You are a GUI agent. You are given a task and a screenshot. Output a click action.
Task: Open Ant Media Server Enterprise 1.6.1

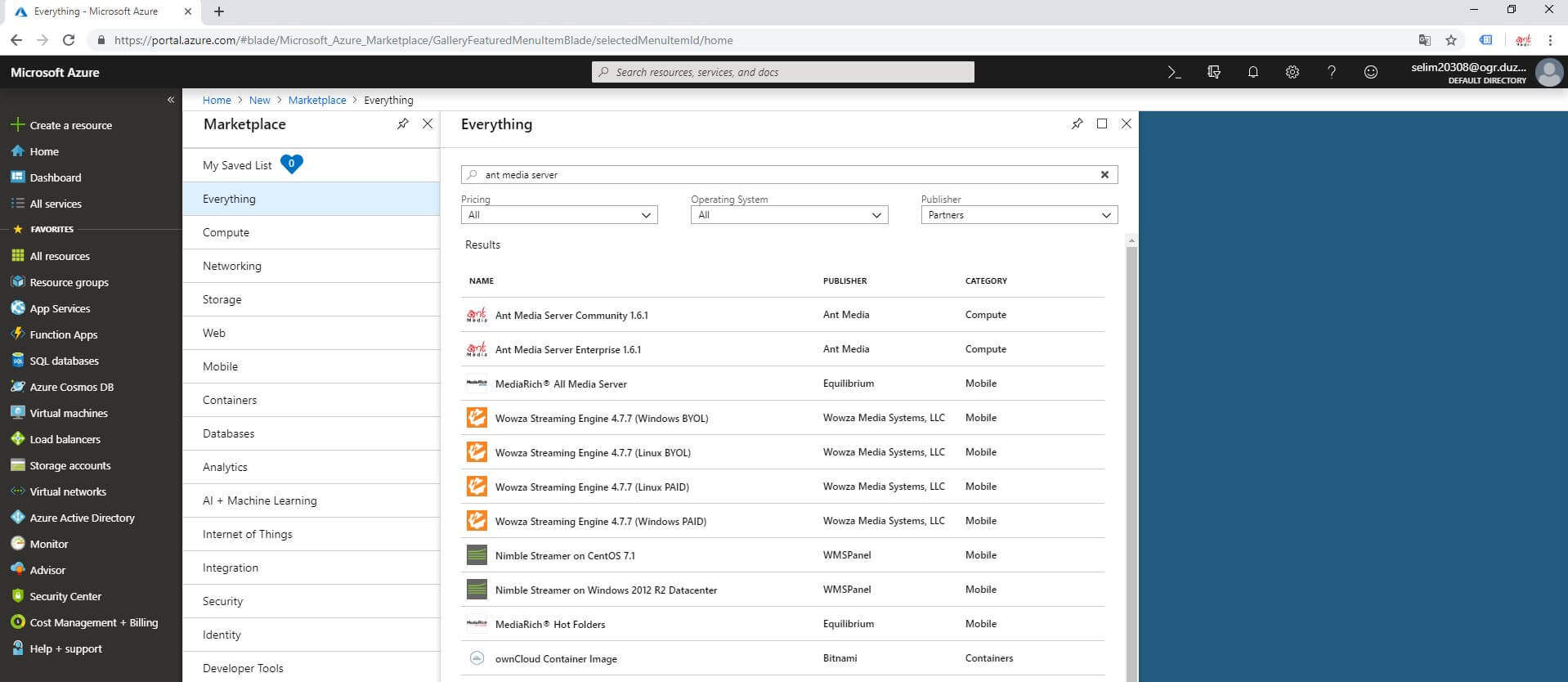(x=568, y=349)
